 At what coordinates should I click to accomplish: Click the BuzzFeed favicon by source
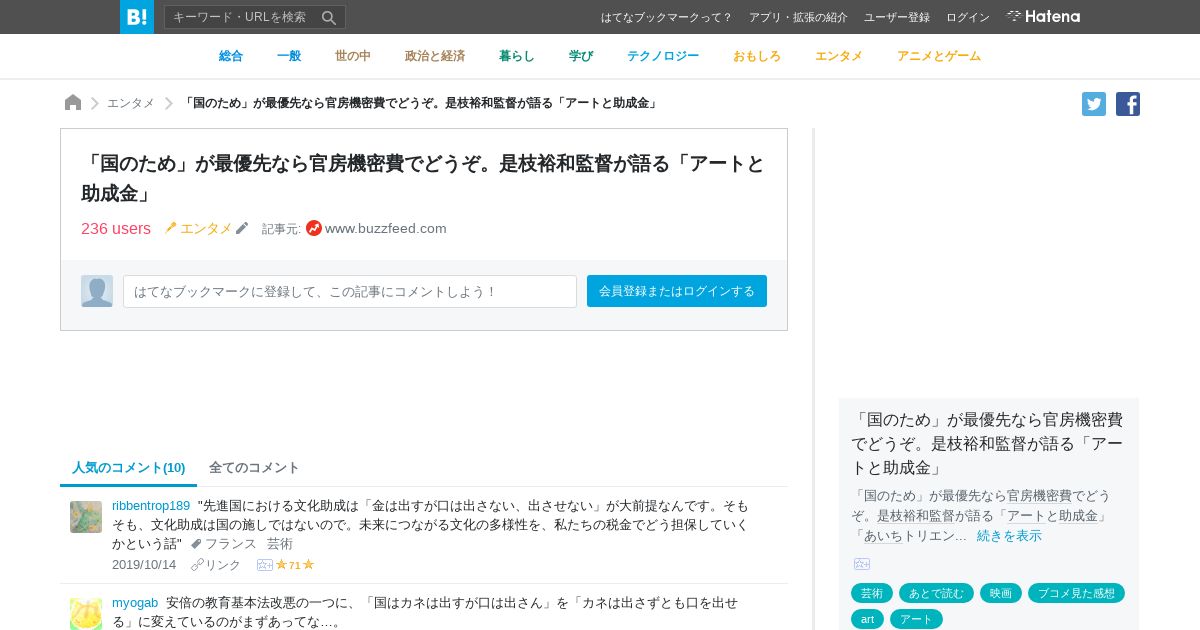point(314,228)
